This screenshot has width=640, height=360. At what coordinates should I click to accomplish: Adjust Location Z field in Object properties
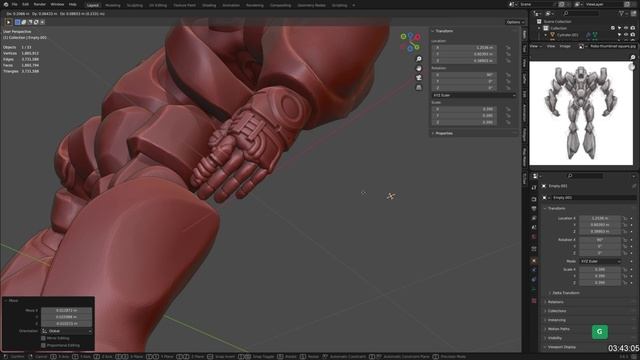point(600,231)
